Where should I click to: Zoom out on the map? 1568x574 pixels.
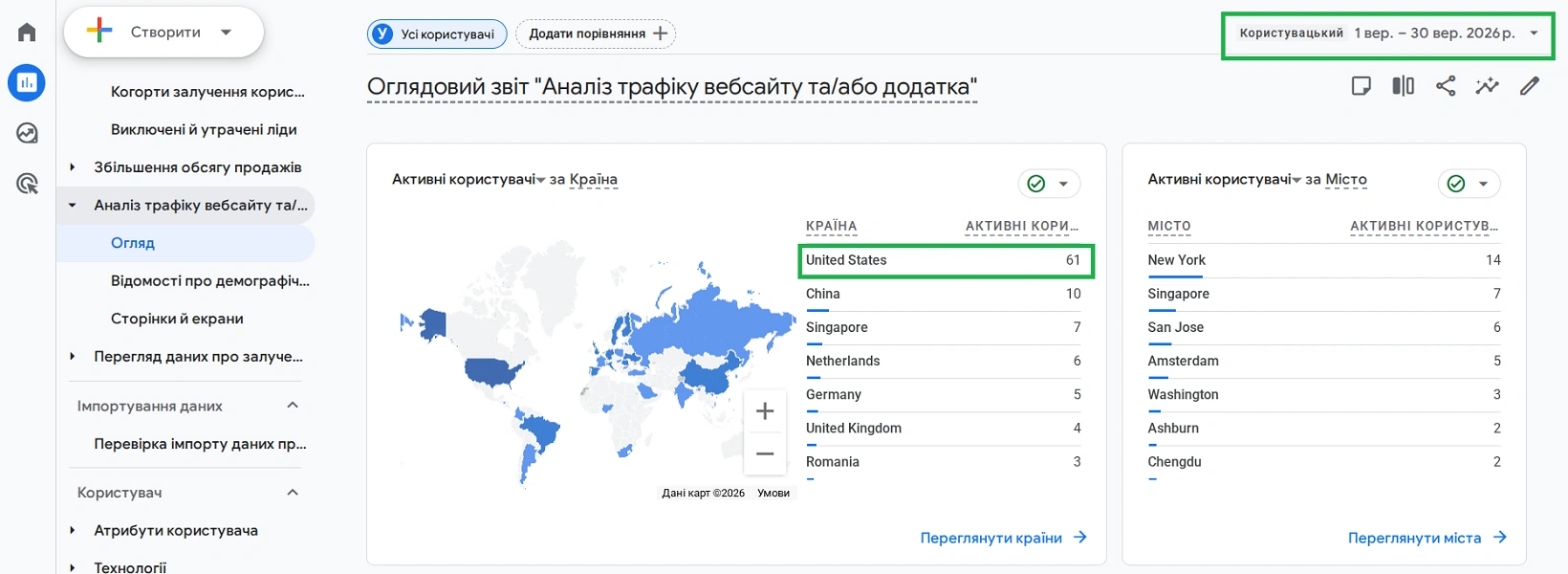765,453
